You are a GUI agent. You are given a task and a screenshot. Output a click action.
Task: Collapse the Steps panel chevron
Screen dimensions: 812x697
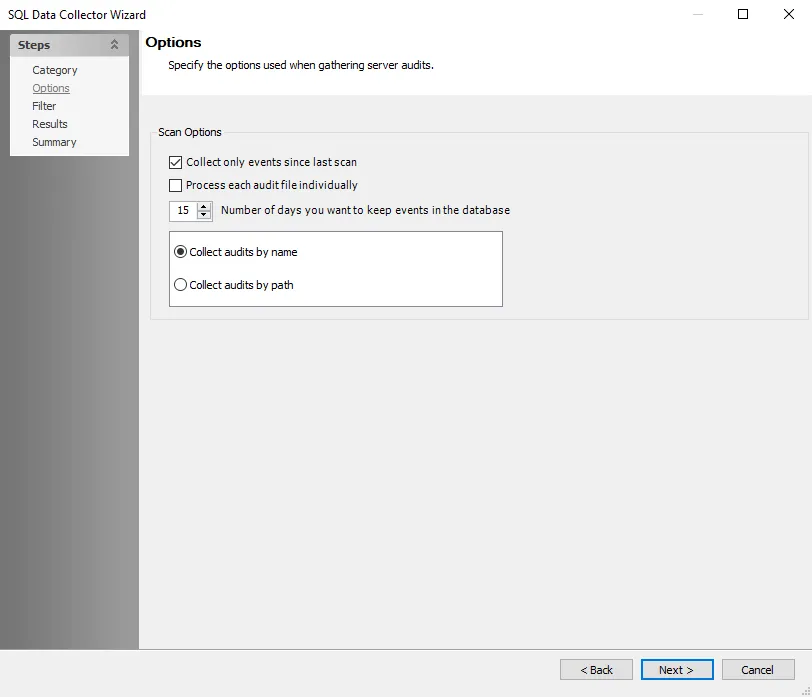pyautogui.click(x=114, y=45)
